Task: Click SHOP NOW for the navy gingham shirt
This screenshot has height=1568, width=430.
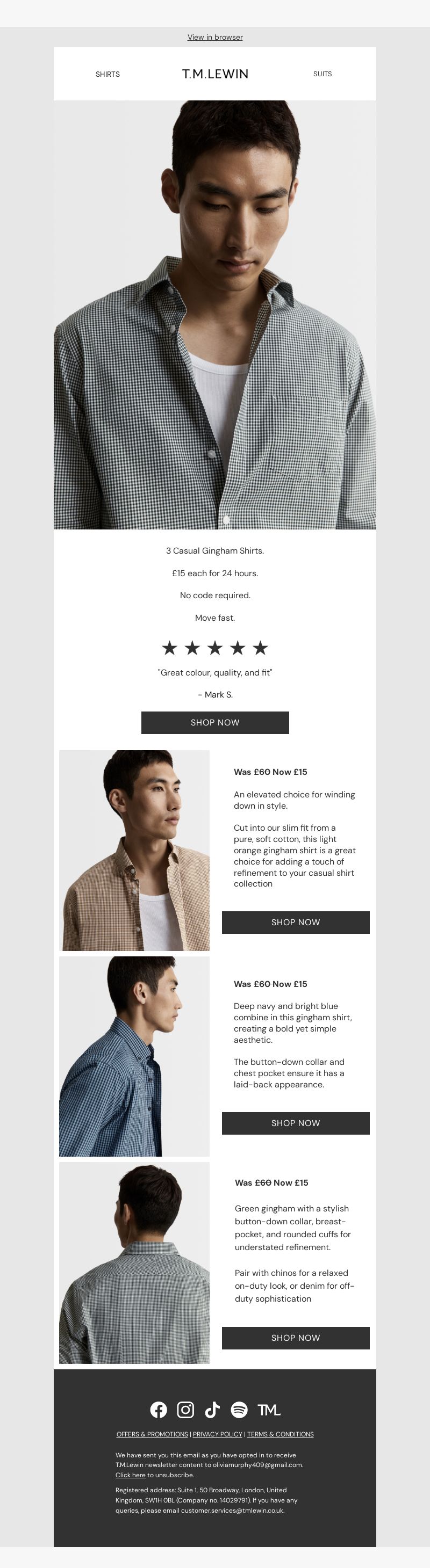Action: click(296, 1123)
